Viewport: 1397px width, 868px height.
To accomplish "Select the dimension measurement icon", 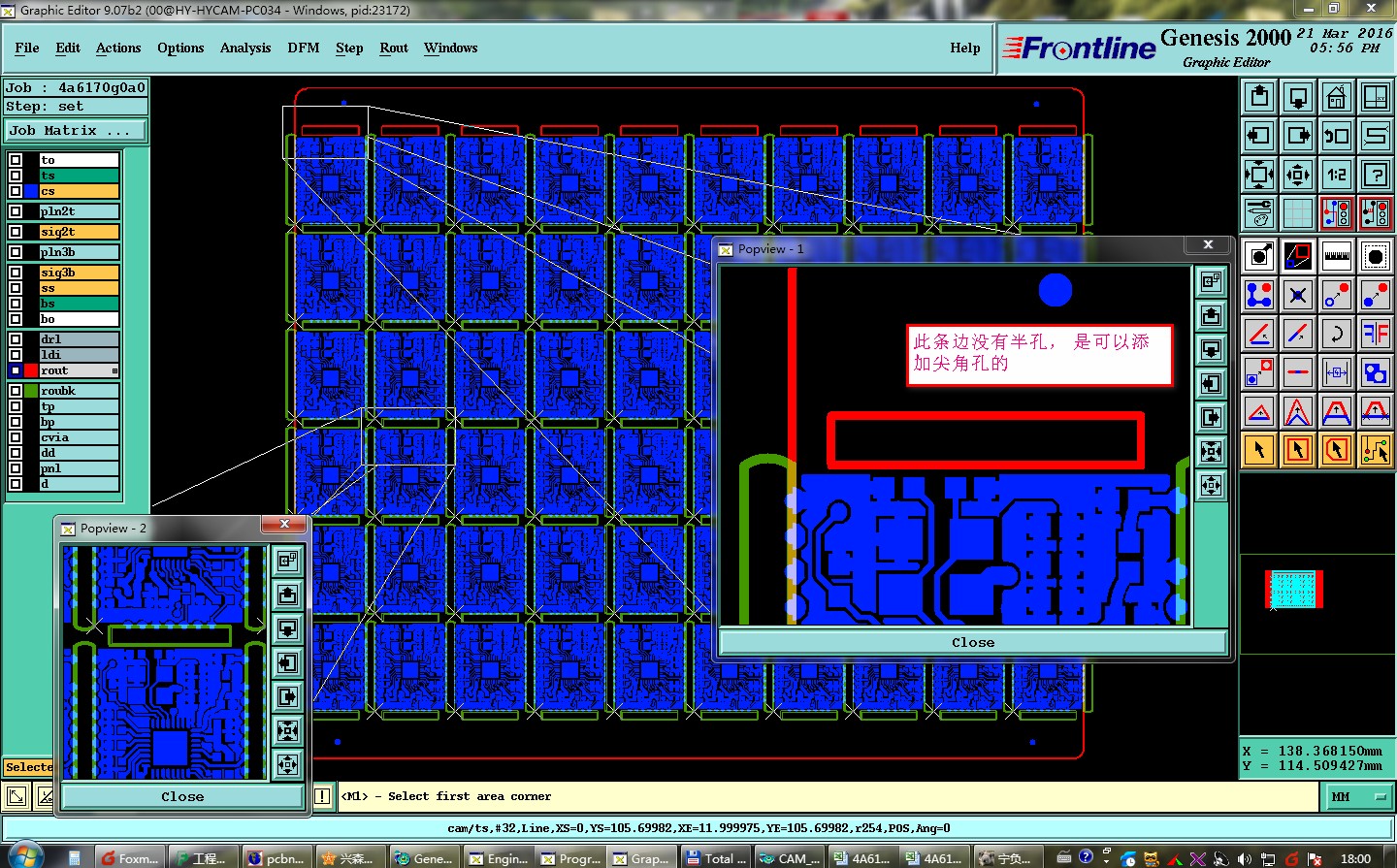I will [1337, 372].
